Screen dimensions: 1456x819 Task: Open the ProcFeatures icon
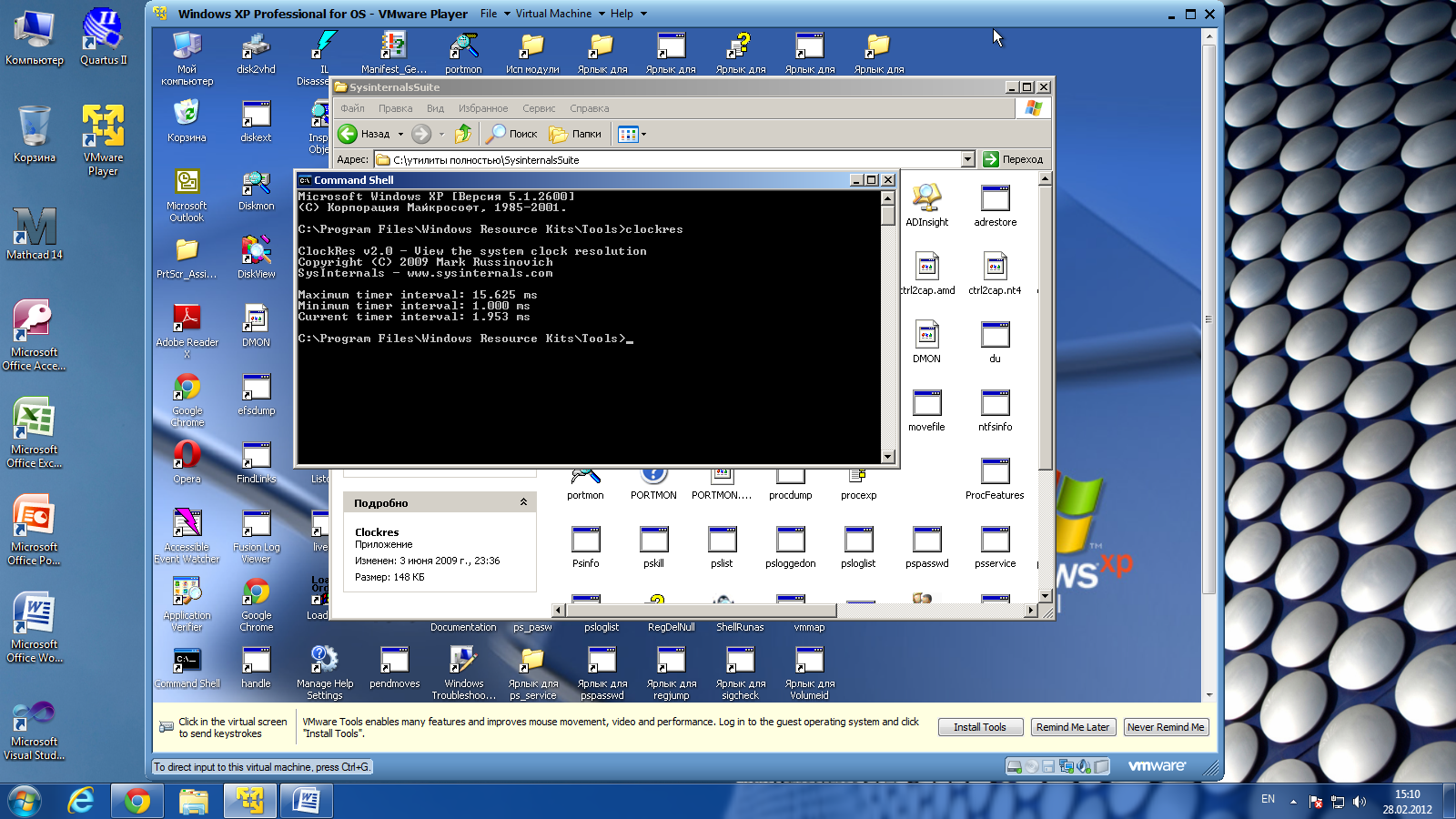pos(995,477)
